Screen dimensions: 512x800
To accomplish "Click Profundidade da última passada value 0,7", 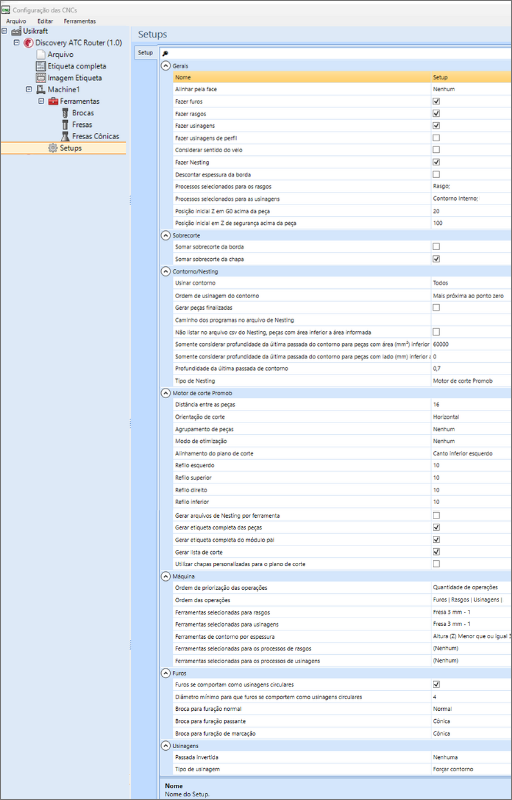I will (x=437, y=368).
